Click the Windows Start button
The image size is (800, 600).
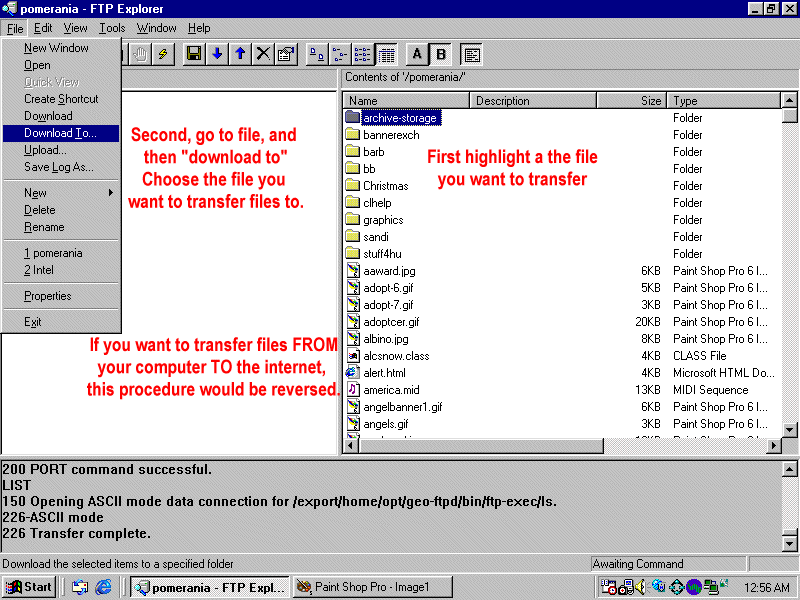[30, 587]
